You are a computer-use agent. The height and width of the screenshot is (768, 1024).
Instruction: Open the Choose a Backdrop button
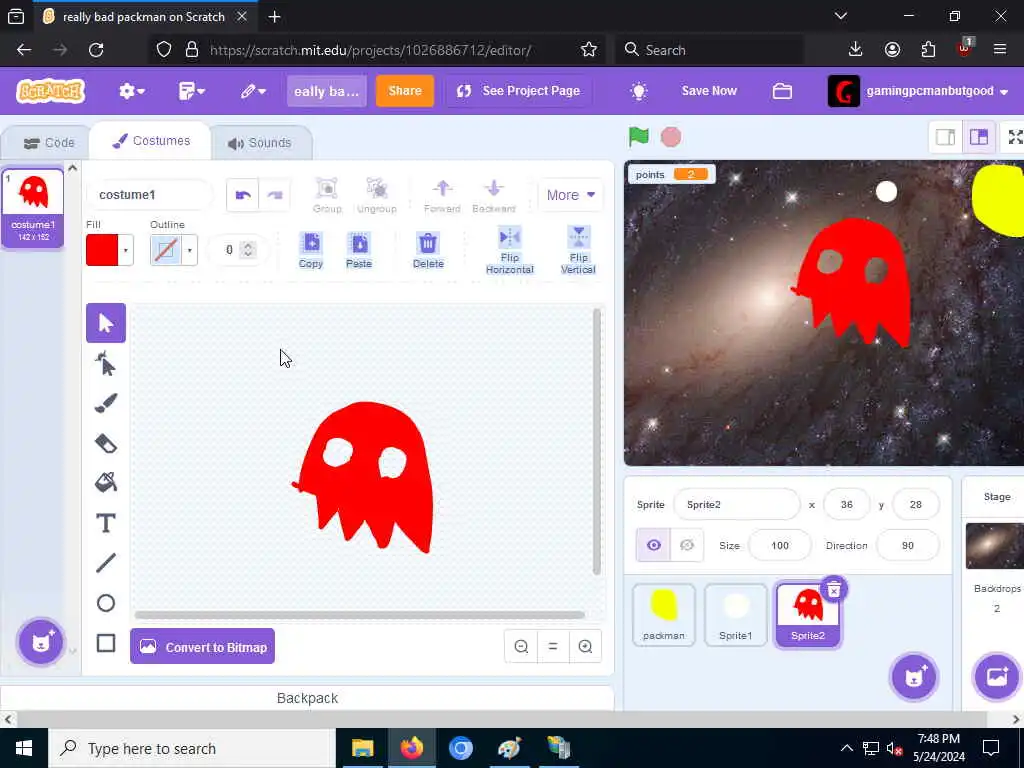click(997, 677)
